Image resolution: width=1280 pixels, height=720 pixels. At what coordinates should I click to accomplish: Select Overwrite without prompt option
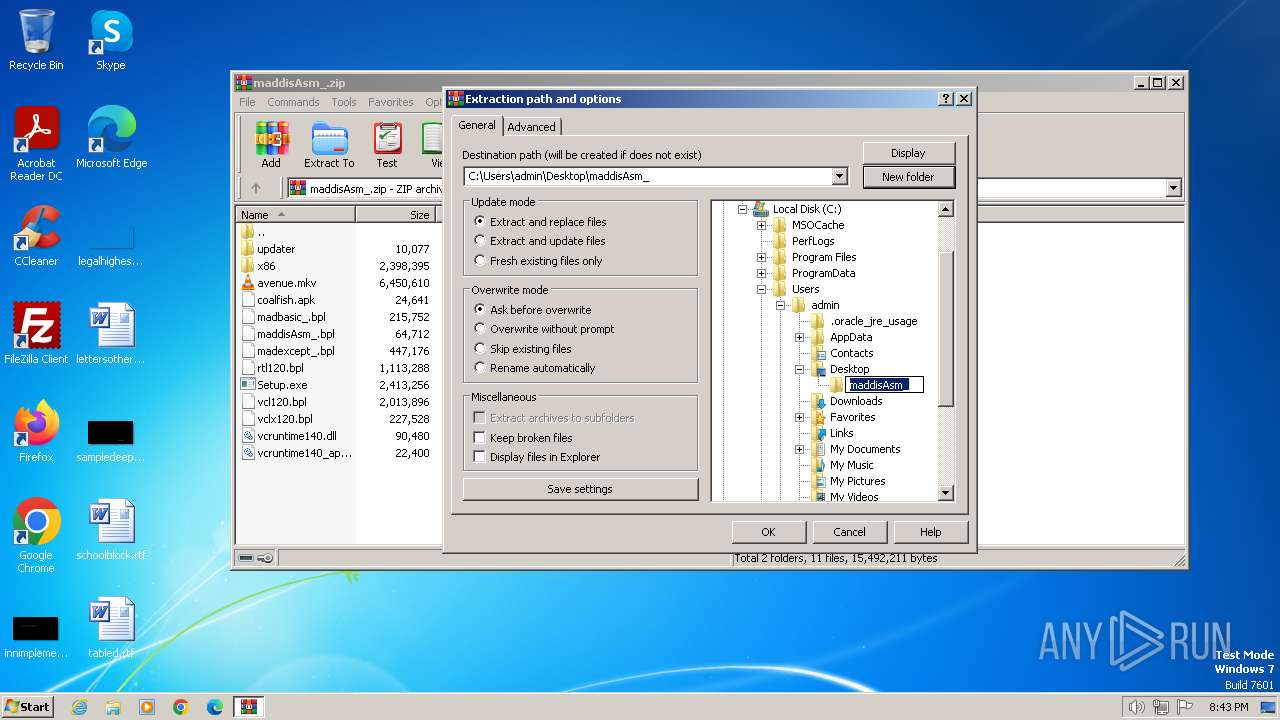pyautogui.click(x=544, y=329)
